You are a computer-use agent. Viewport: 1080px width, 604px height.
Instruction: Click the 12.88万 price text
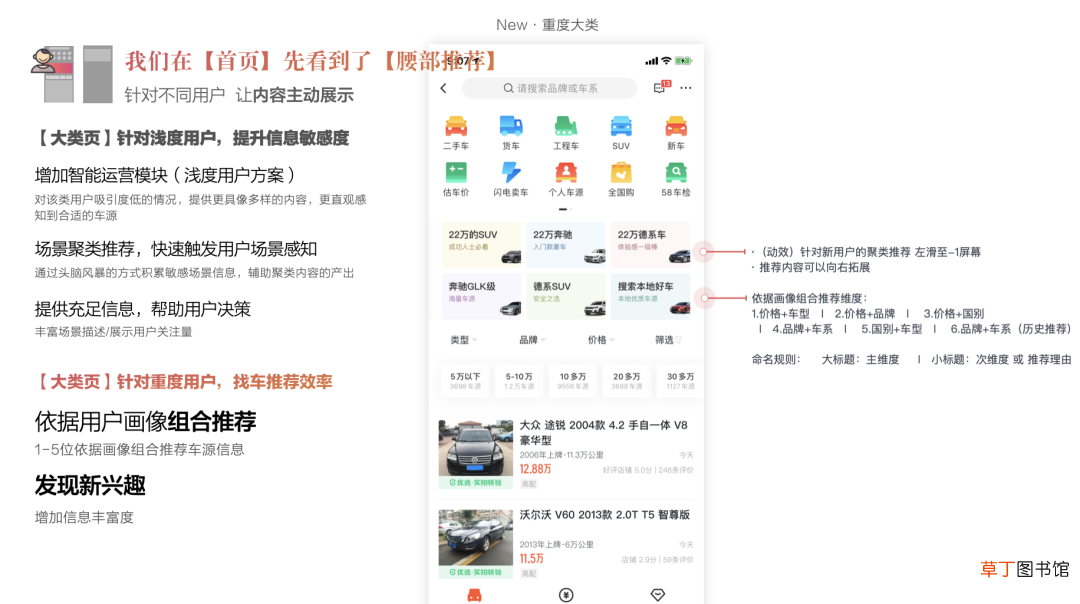coord(535,469)
